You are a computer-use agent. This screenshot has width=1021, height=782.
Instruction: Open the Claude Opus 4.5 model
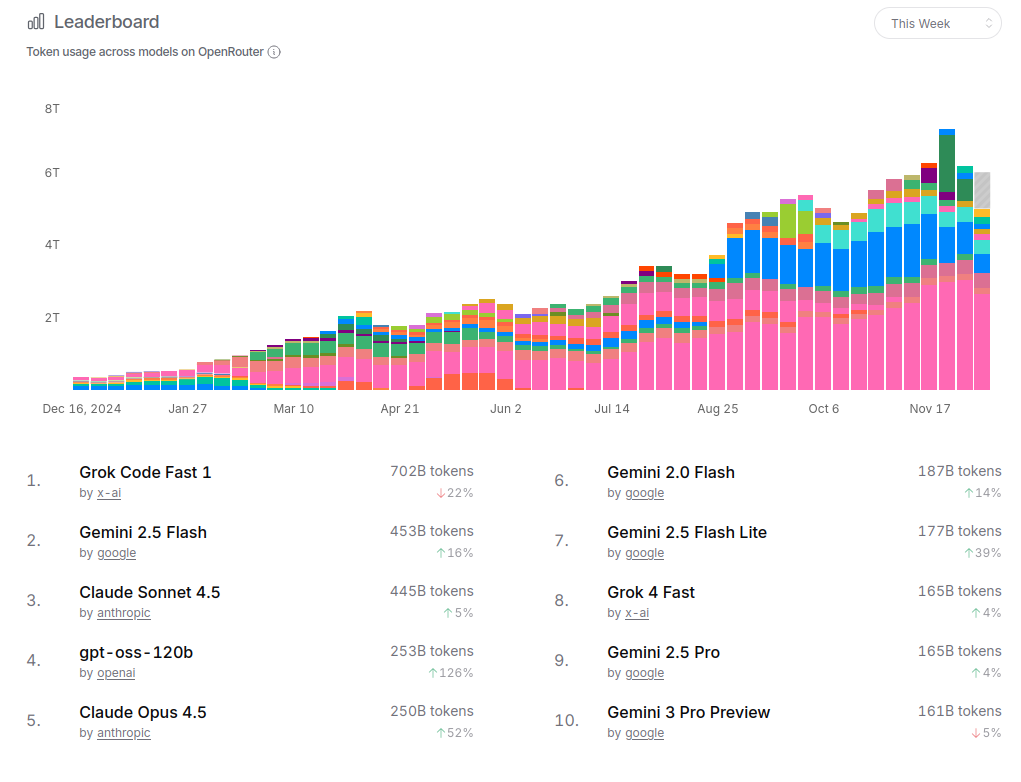[143, 712]
